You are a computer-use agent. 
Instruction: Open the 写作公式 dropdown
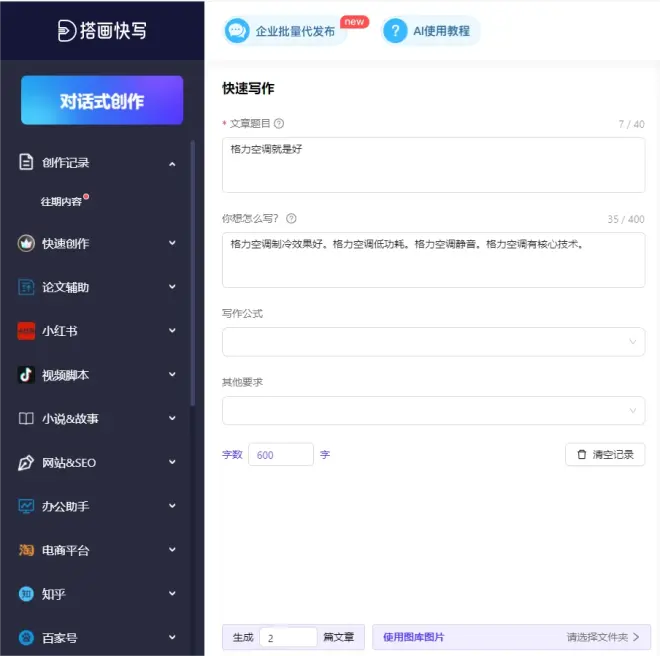(x=433, y=342)
